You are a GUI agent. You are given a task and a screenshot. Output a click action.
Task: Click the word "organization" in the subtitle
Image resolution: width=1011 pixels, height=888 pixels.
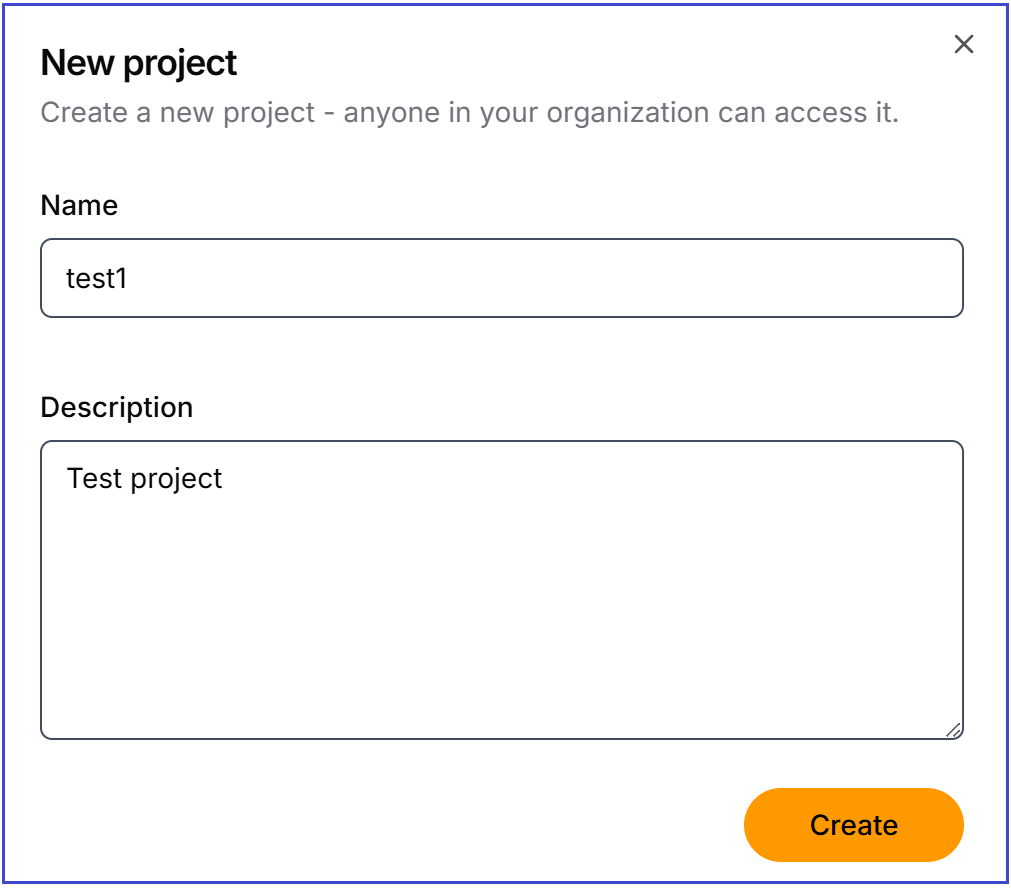(x=613, y=112)
